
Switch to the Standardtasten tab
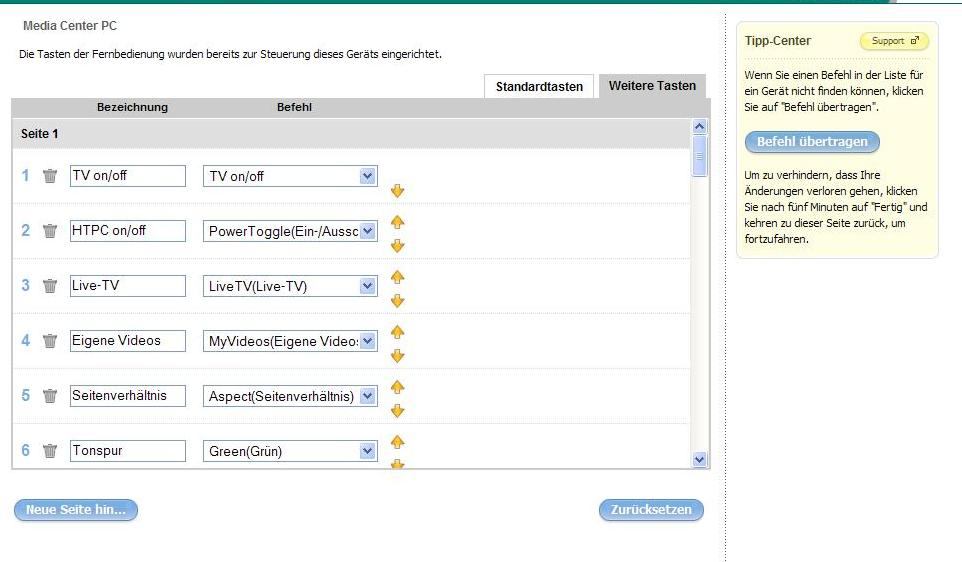point(539,87)
